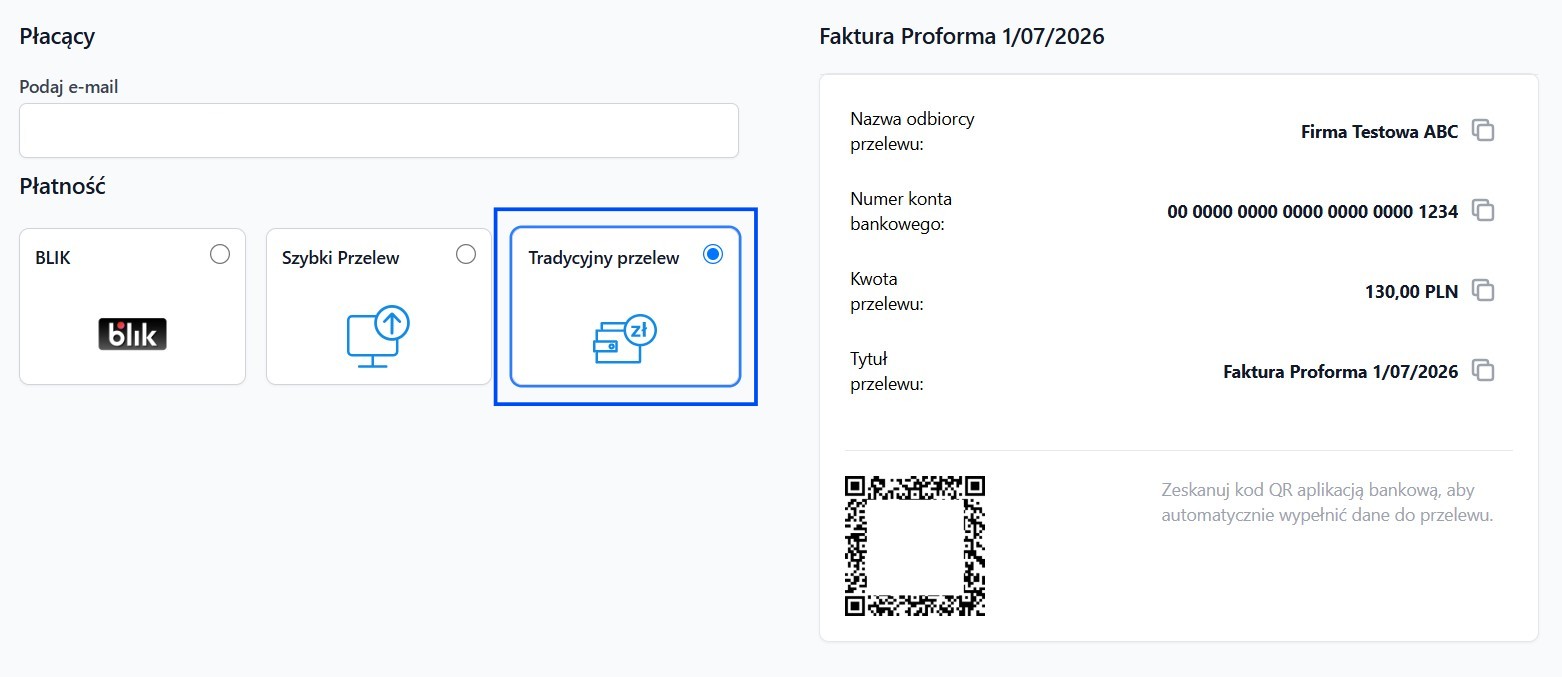Click the transfer title value Faktura Proforma 1/07/2026

1341,371
